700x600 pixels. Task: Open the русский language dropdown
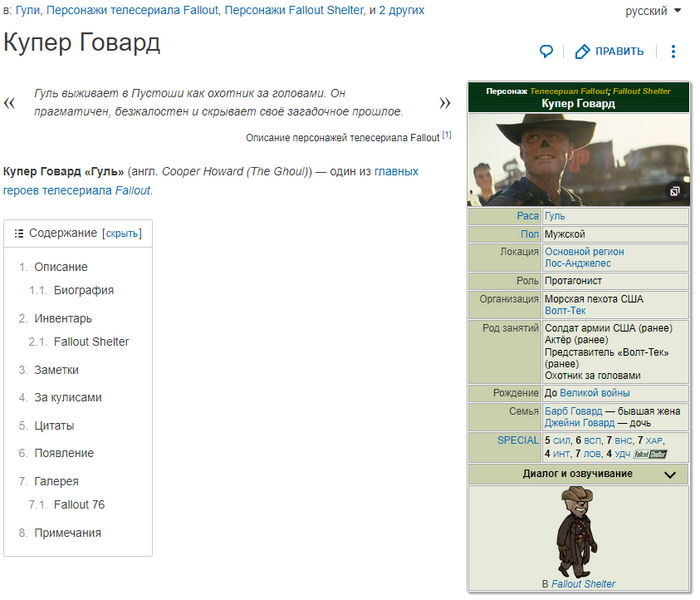pyautogui.click(x=653, y=10)
